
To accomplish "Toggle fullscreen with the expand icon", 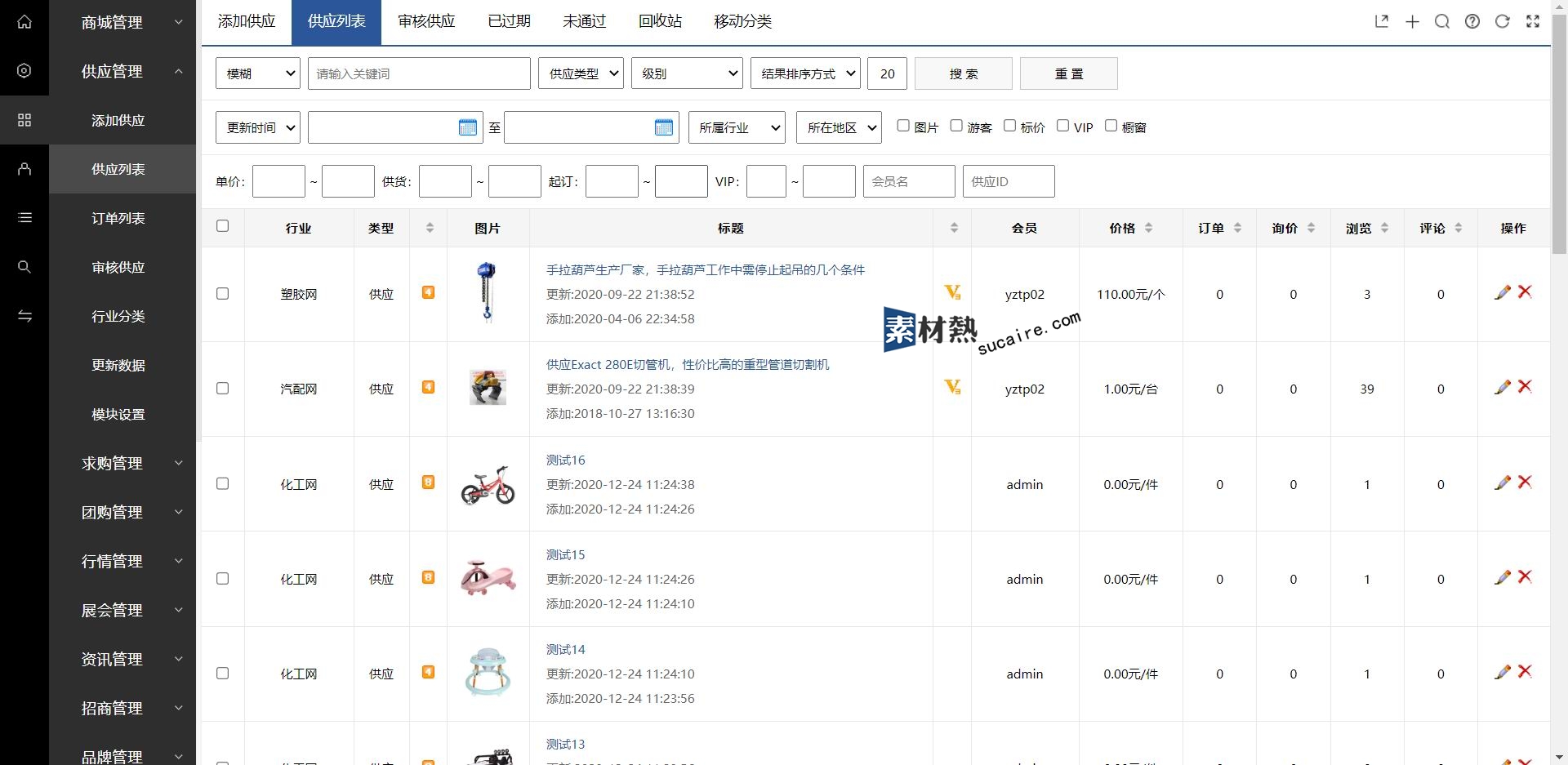I will tap(1533, 22).
